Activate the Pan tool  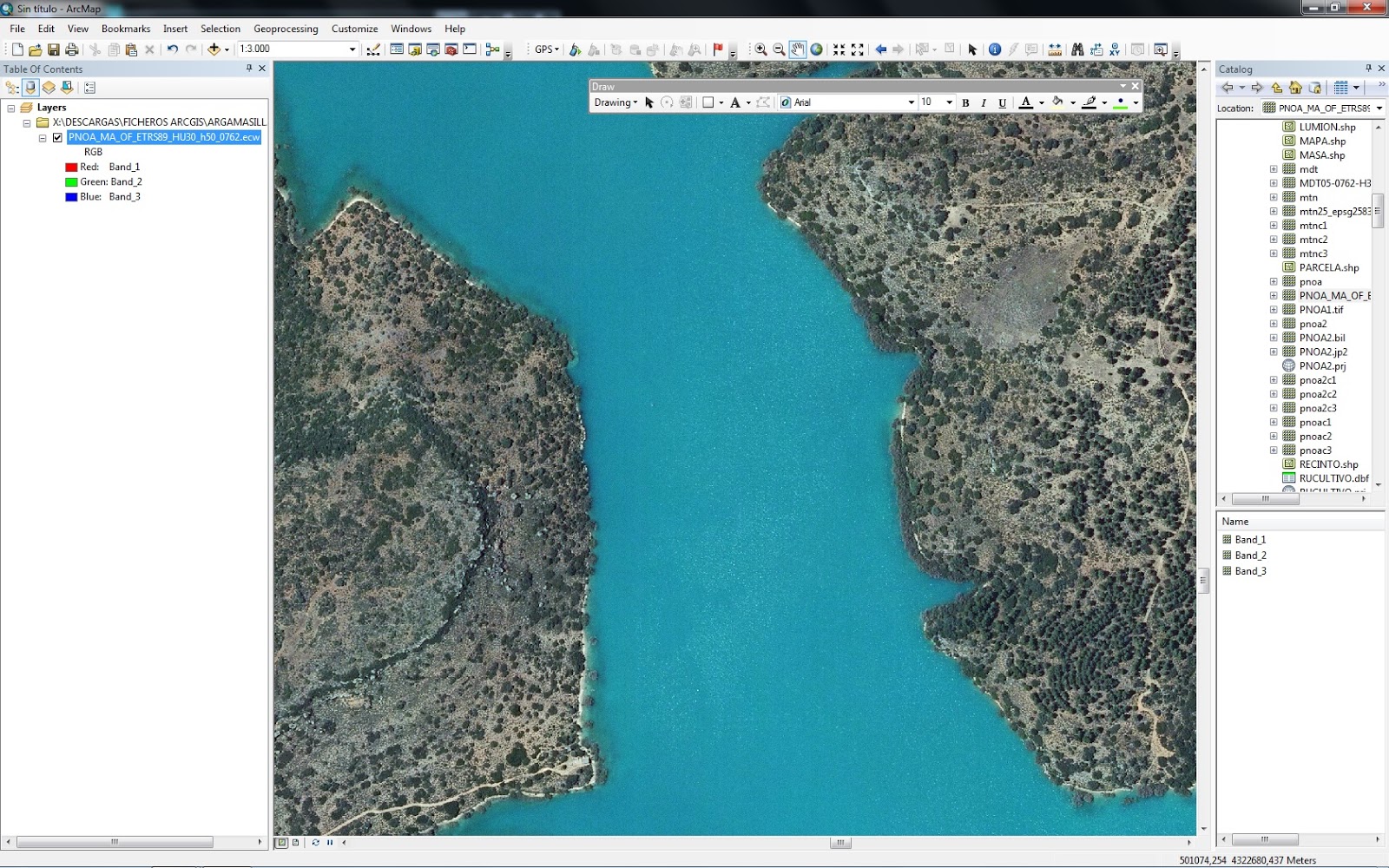(x=799, y=49)
